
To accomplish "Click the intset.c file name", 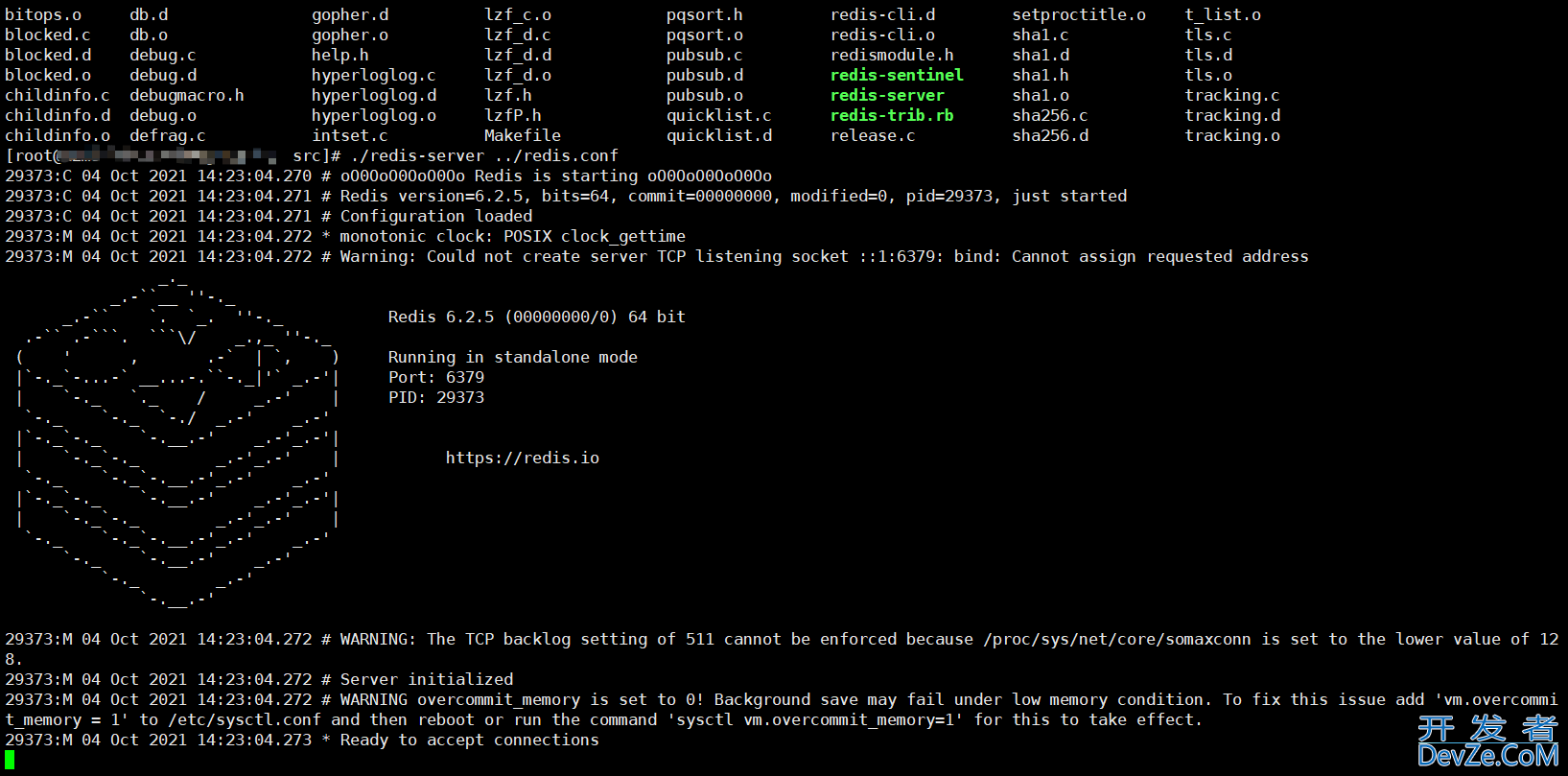I will [x=350, y=135].
